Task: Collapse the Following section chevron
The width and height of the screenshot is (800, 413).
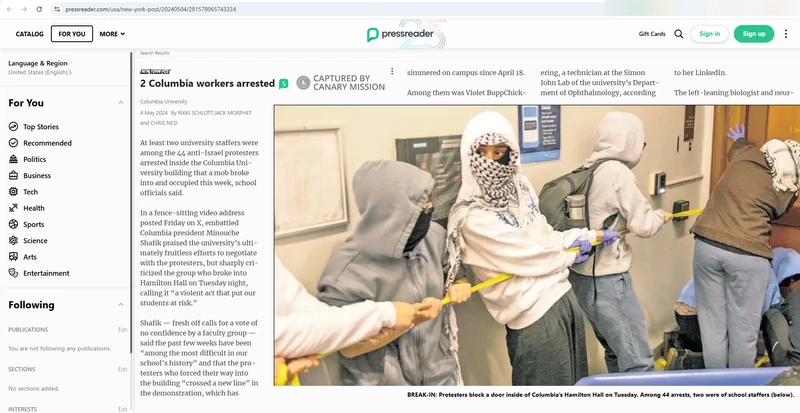Action: 121,305
